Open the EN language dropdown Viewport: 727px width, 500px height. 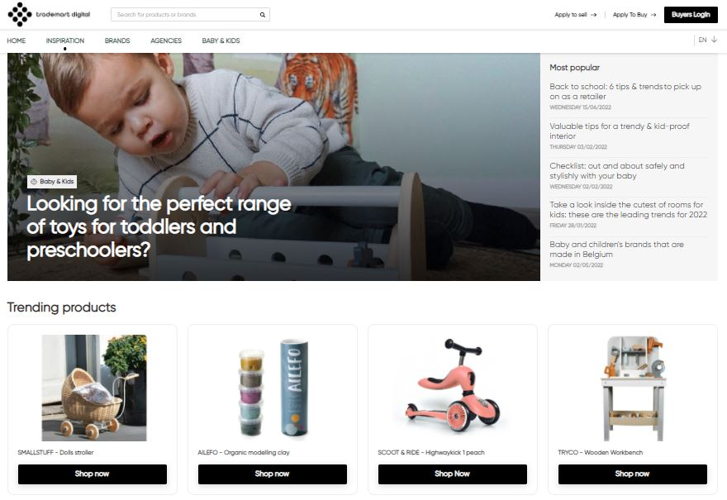(708, 40)
